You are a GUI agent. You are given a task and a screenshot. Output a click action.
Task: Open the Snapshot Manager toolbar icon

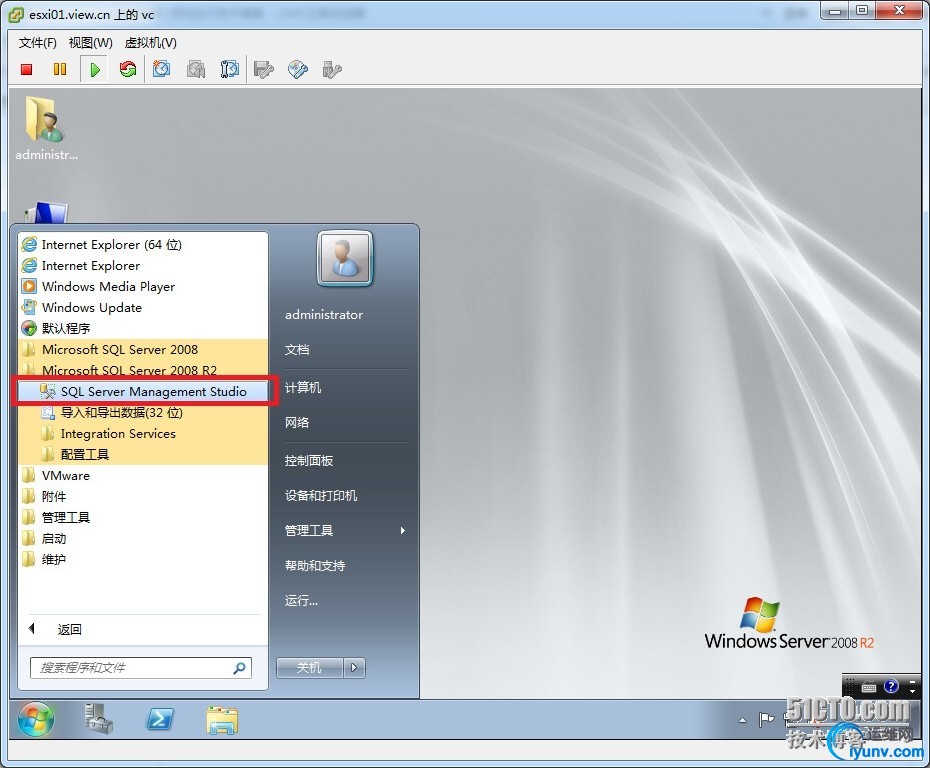(230, 69)
